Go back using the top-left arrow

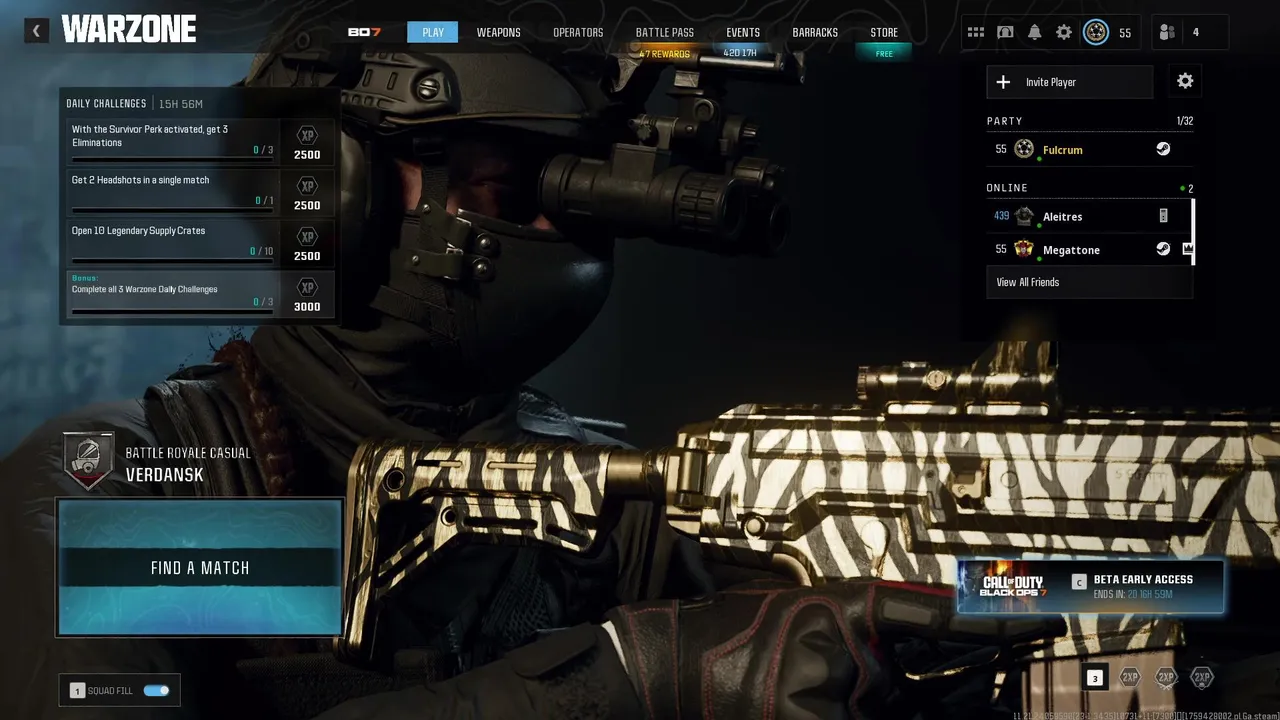37,31
